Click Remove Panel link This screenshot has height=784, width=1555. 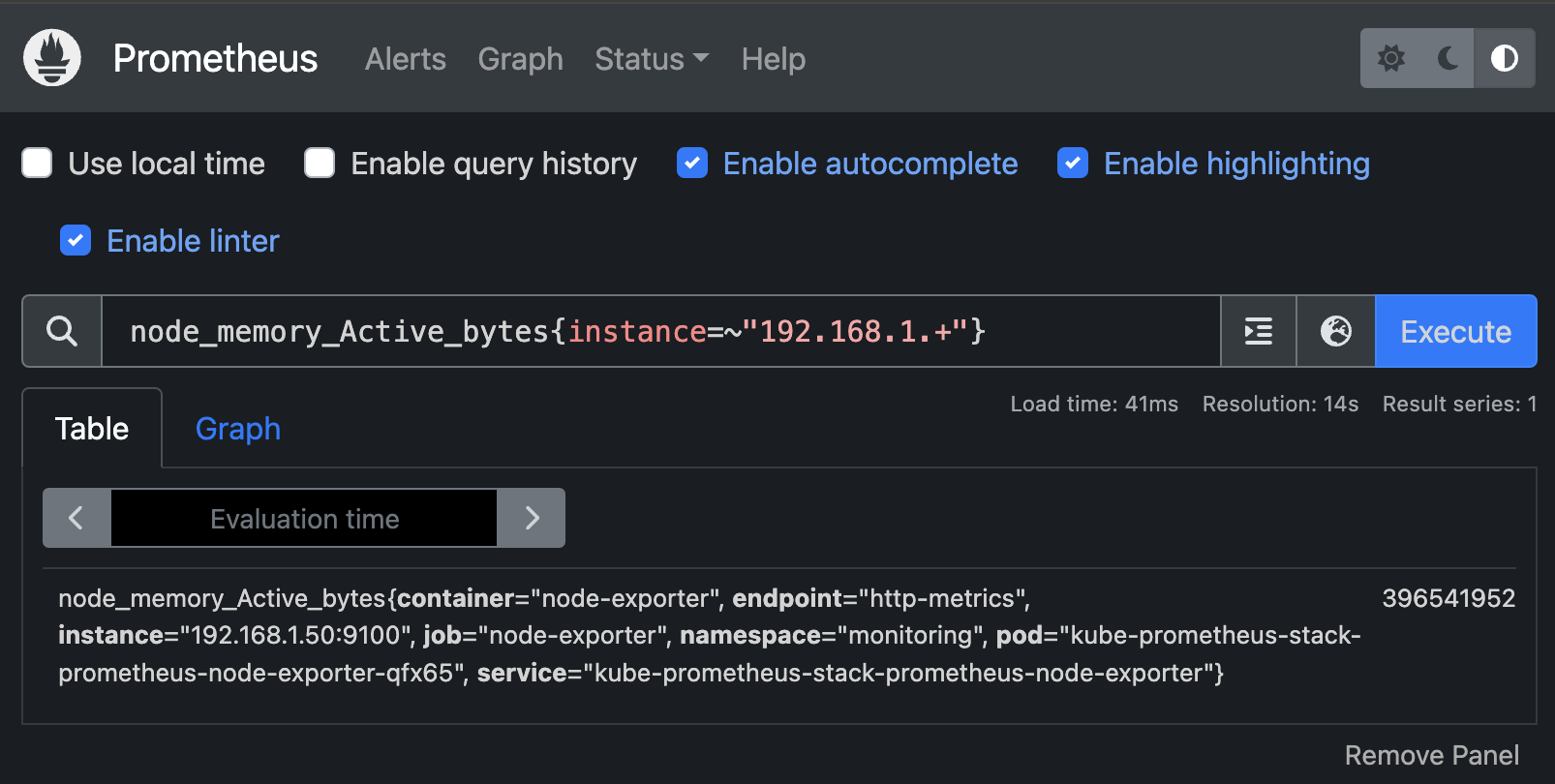[1432, 755]
